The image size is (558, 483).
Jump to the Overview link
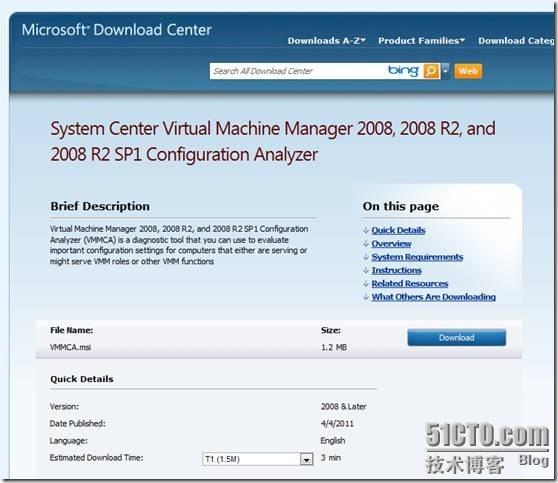(391, 244)
